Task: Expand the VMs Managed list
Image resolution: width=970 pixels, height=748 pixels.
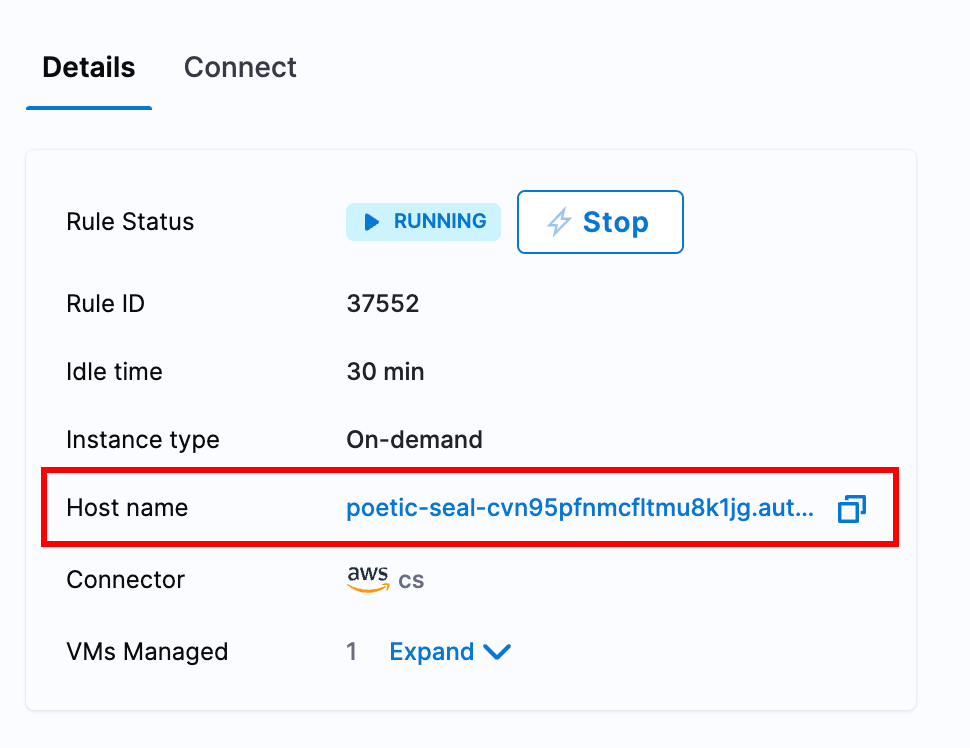Action: click(432, 652)
